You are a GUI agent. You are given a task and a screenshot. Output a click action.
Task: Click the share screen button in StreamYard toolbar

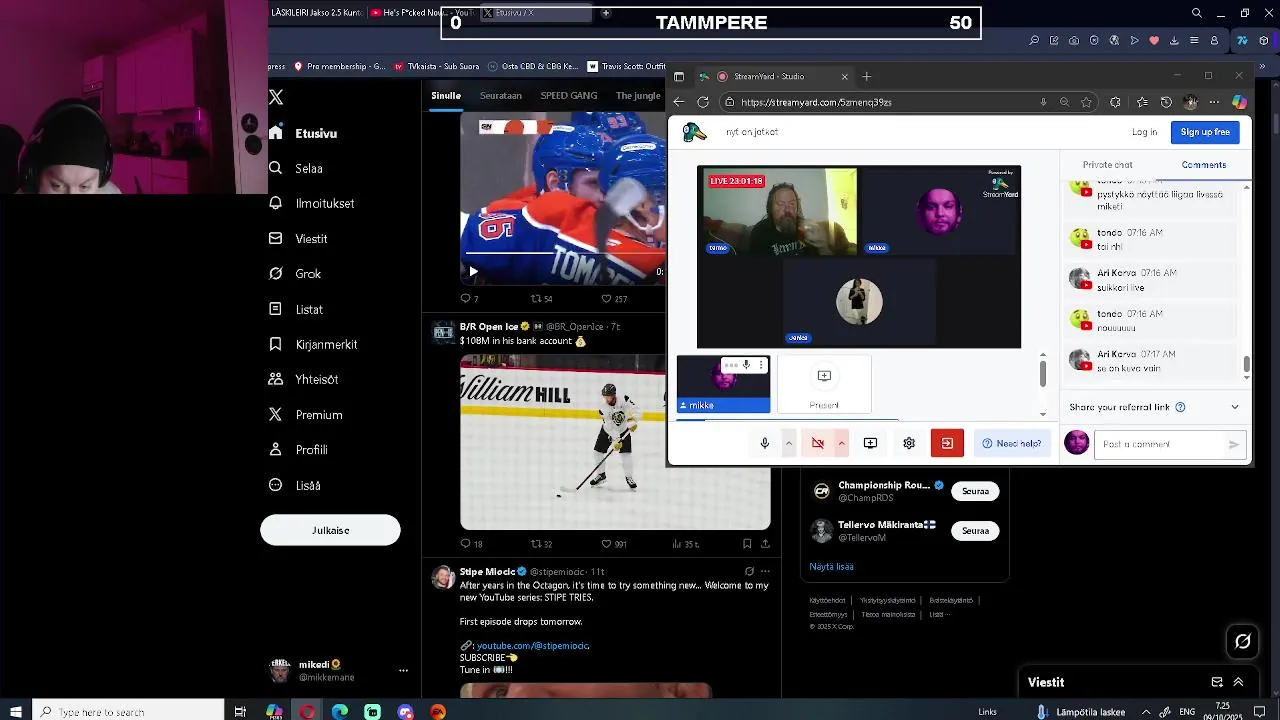(870, 443)
